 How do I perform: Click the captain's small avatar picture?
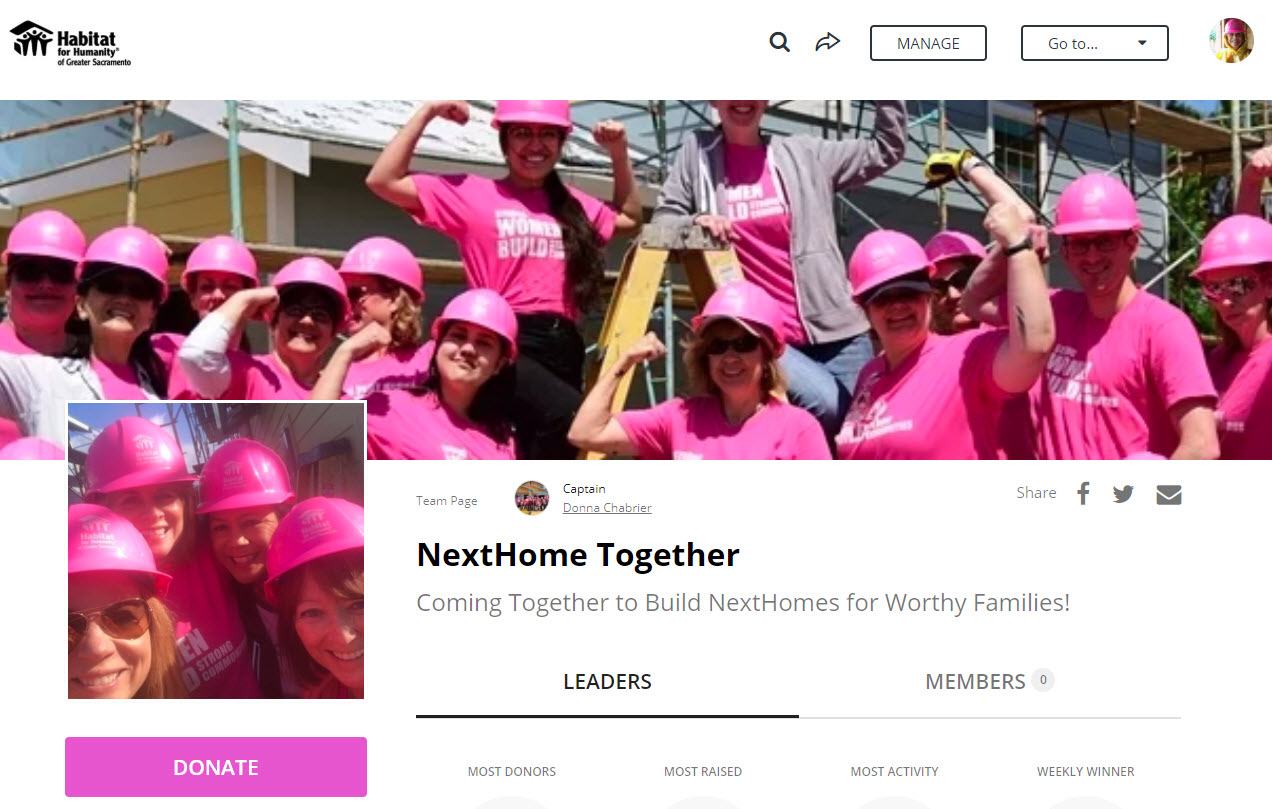click(x=532, y=498)
